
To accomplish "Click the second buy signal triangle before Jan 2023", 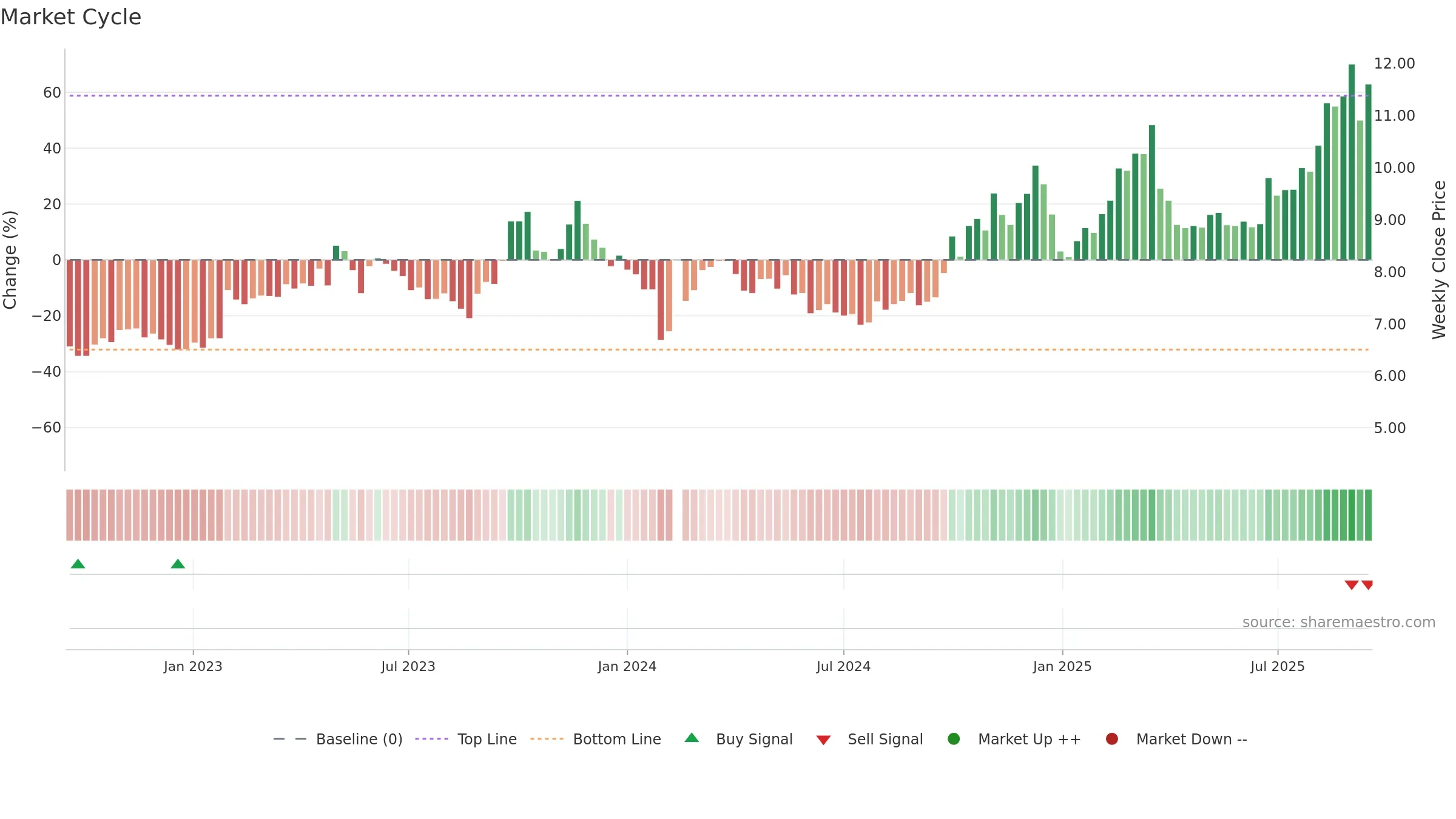I will coord(178,564).
